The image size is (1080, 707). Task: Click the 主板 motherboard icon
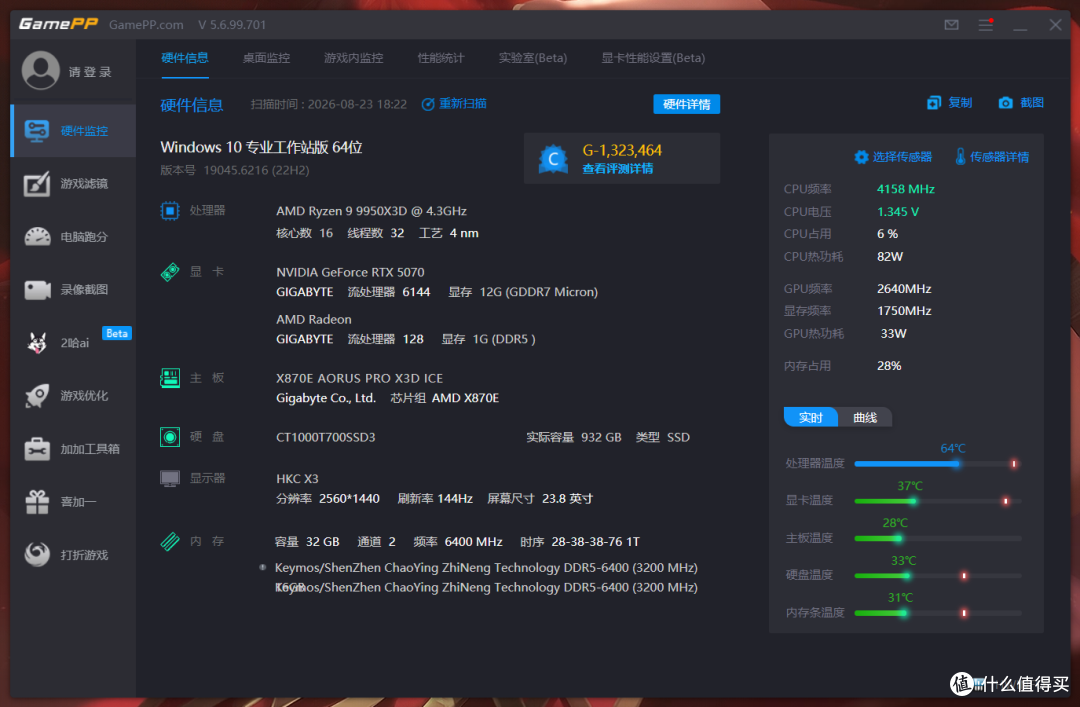point(170,378)
